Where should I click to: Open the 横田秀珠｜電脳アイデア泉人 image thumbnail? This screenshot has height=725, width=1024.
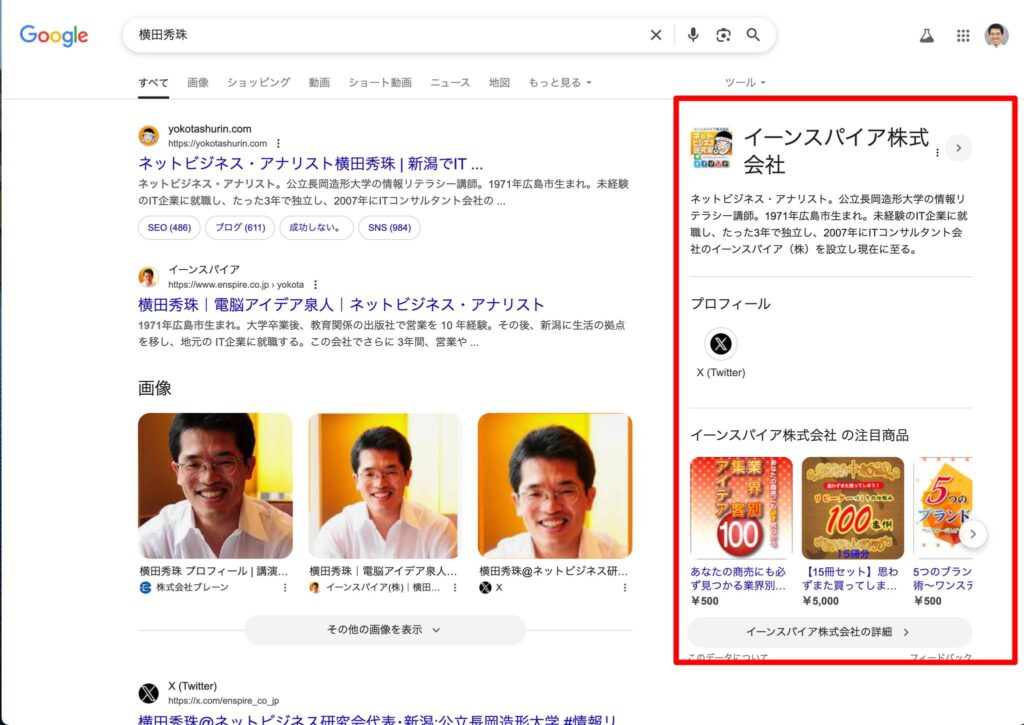(385, 486)
